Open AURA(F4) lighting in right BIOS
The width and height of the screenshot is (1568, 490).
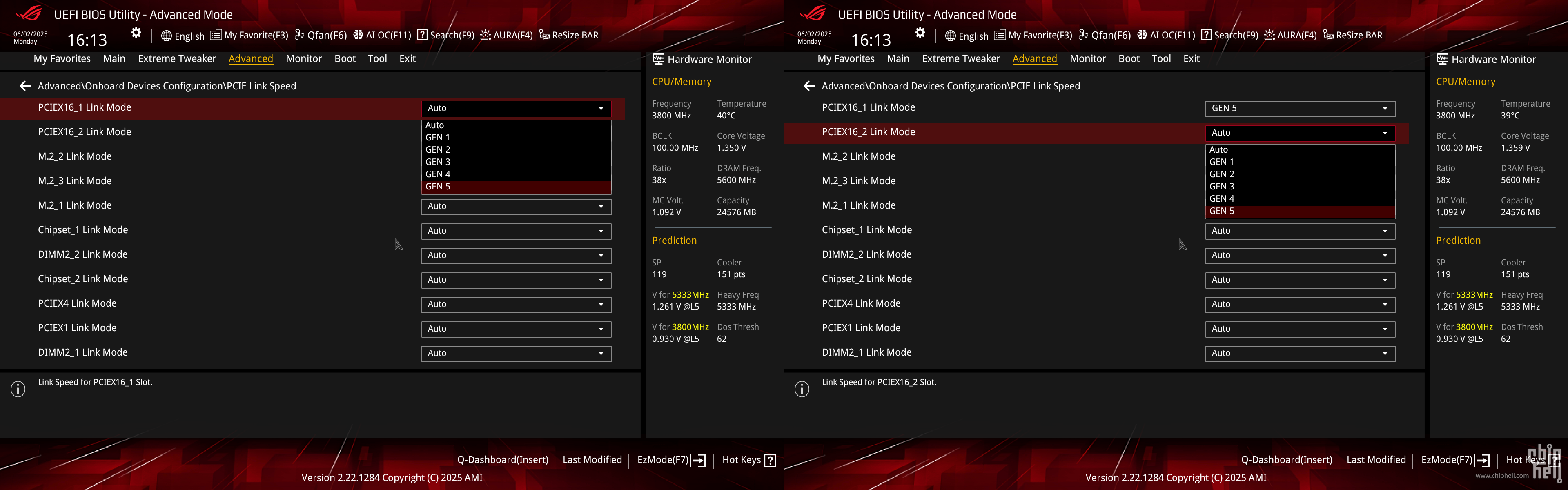point(1290,35)
